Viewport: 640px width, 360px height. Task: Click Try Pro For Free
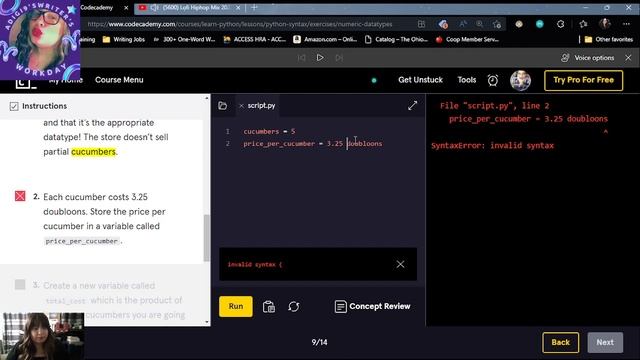click(583, 80)
